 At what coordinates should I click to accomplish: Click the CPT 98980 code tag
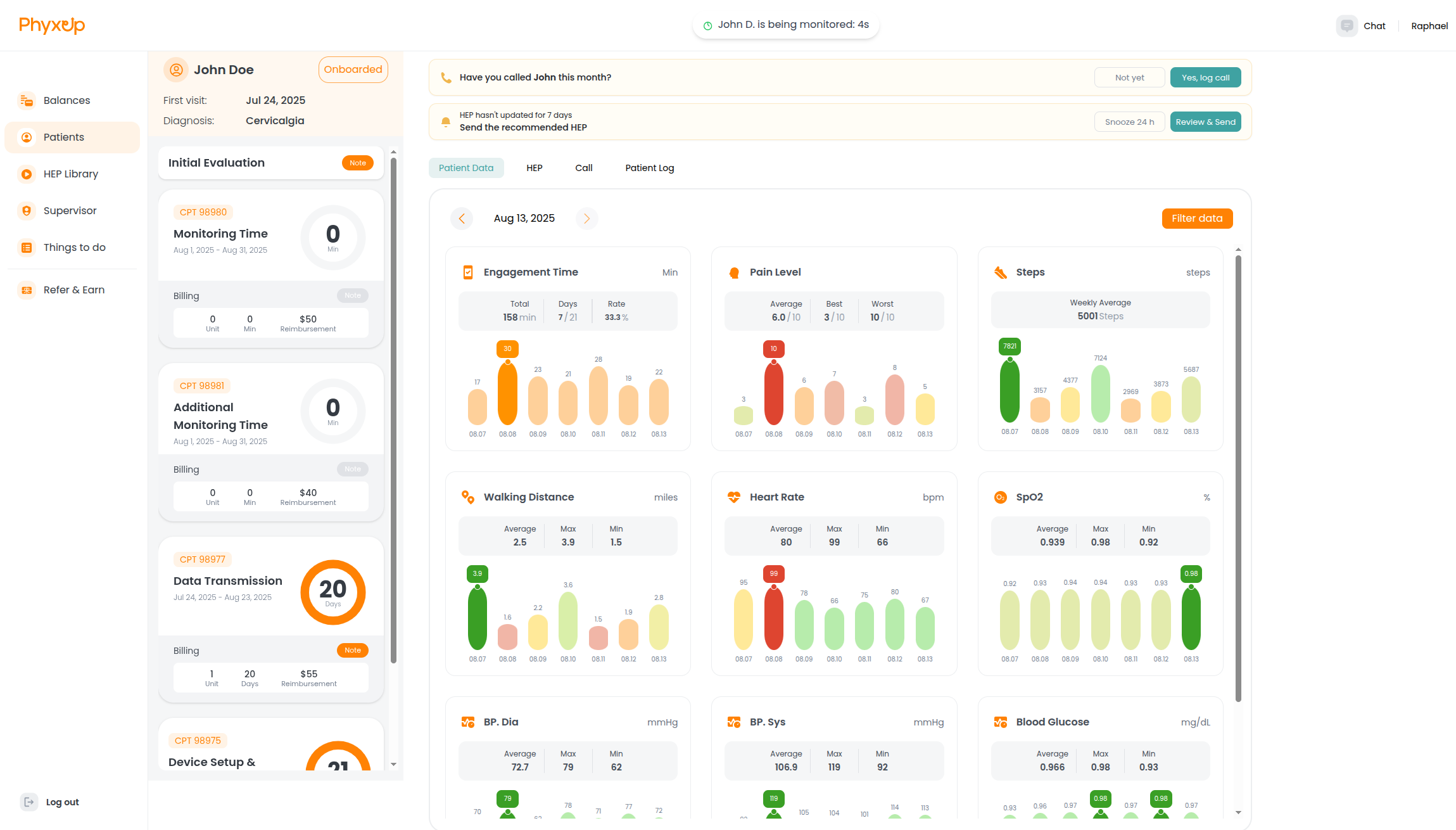203,212
